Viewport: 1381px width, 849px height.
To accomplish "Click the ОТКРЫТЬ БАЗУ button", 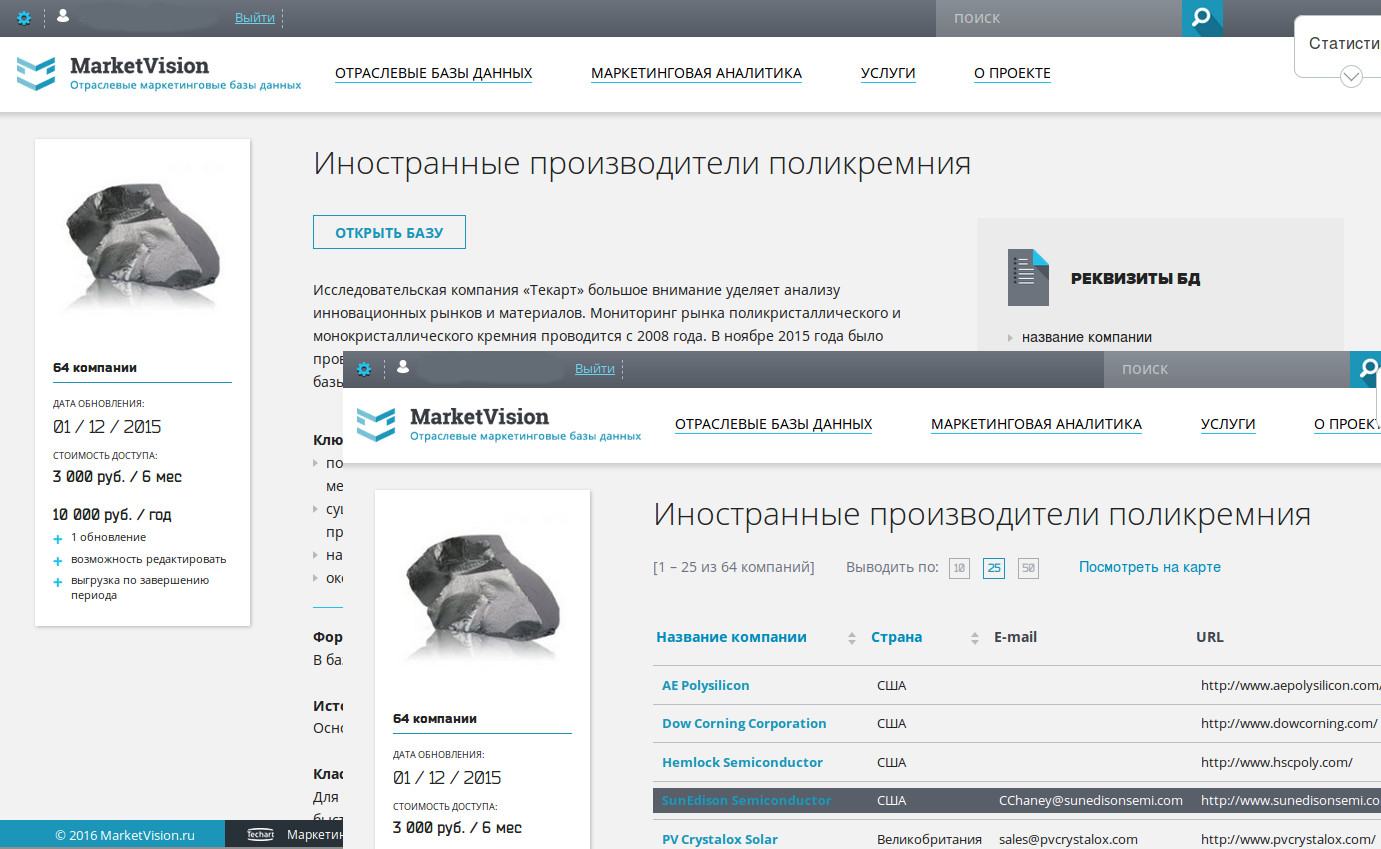I will click(x=389, y=232).
